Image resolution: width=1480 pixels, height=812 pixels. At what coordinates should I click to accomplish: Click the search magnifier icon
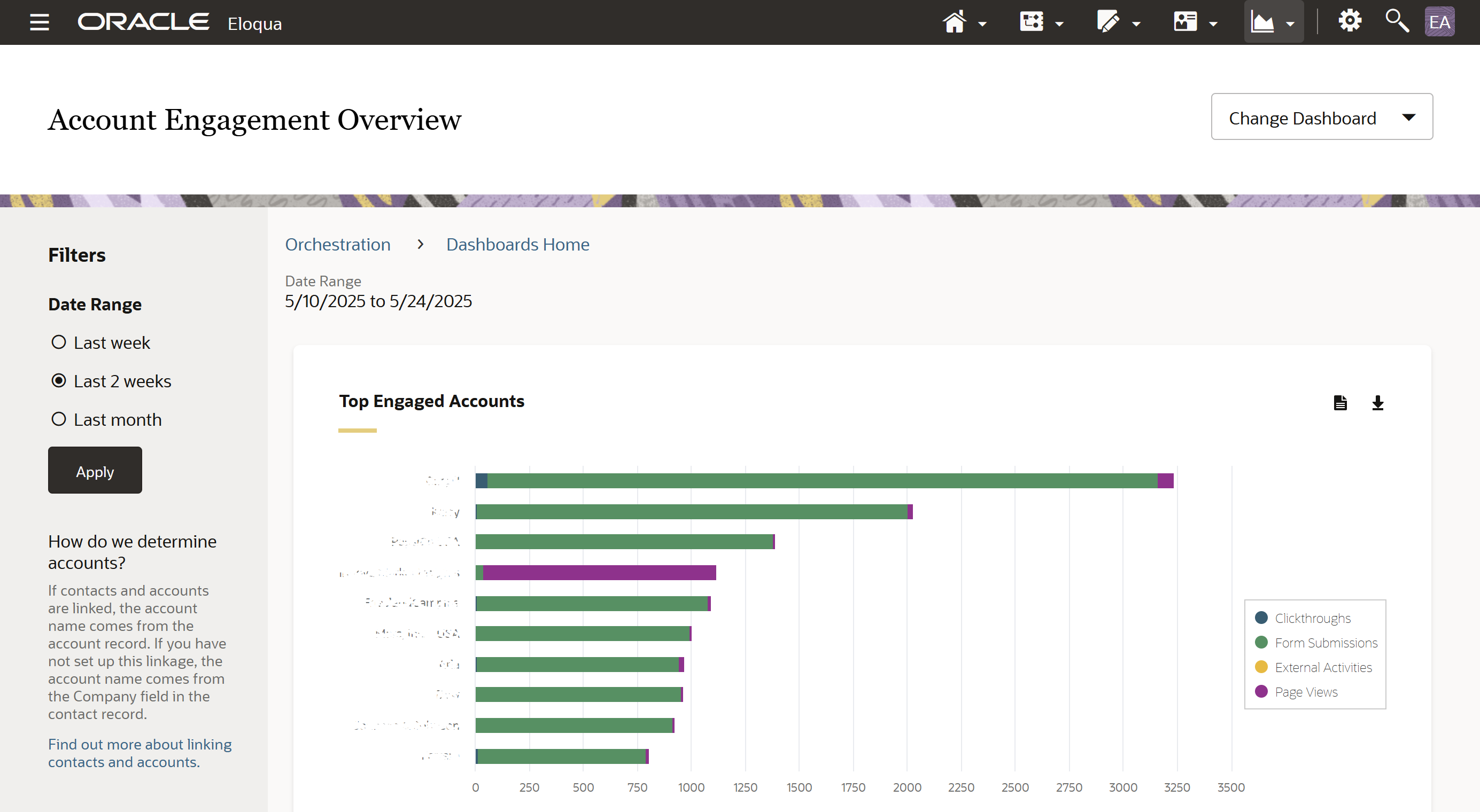pyautogui.click(x=1397, y=21)
